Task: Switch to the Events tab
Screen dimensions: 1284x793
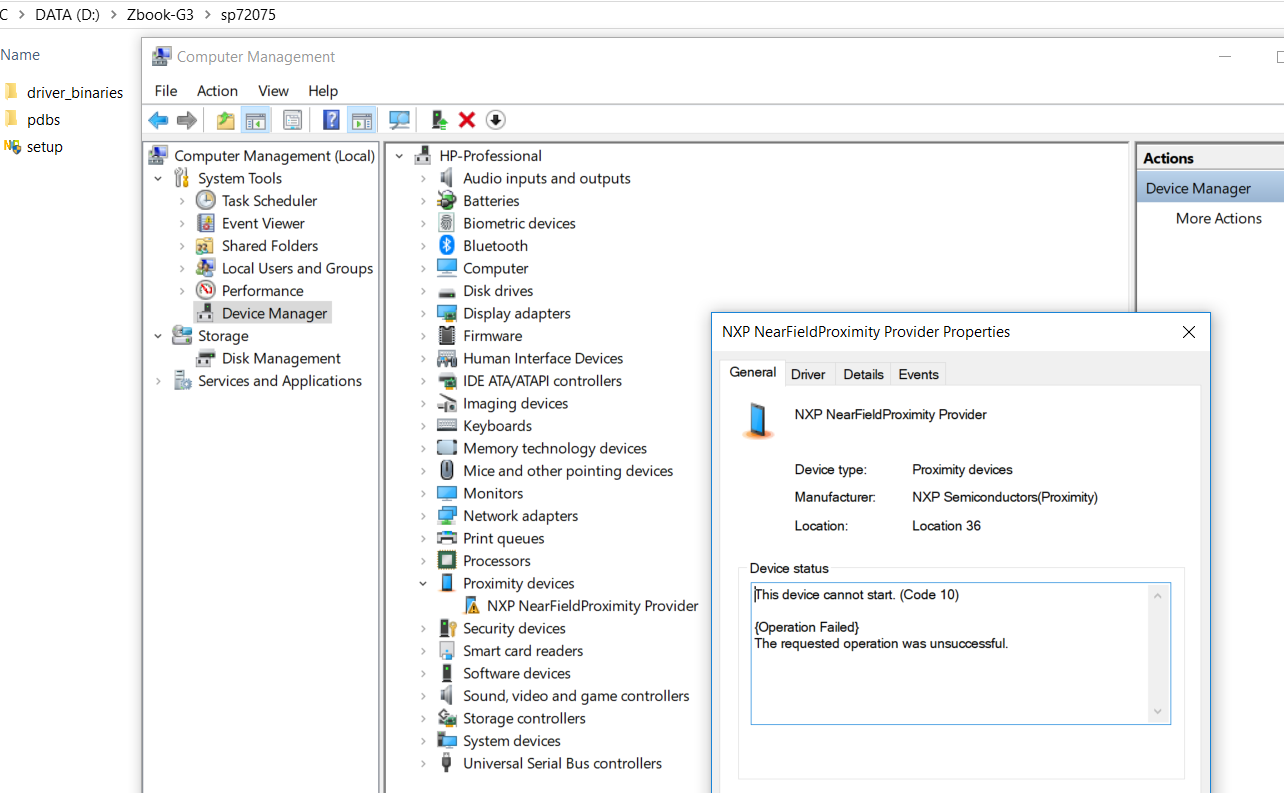Action: click(918, 374)
